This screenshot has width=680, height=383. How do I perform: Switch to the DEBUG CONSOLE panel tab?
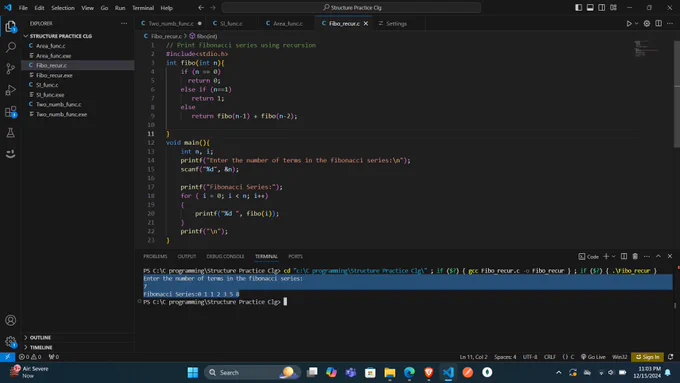pos(225,256)
